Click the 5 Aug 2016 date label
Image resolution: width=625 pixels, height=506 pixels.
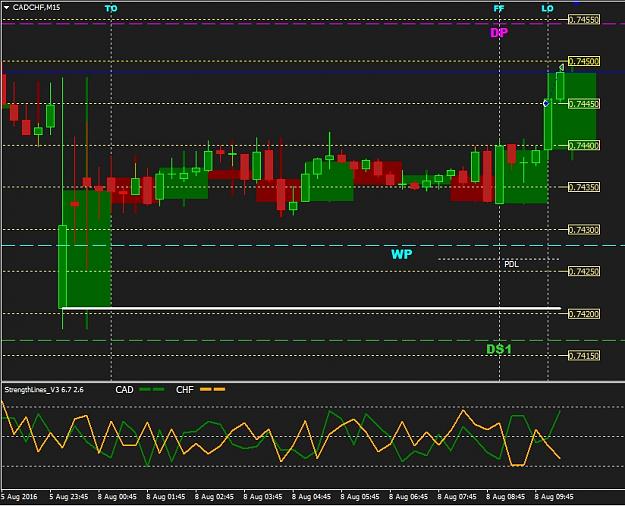click(20, 497)
